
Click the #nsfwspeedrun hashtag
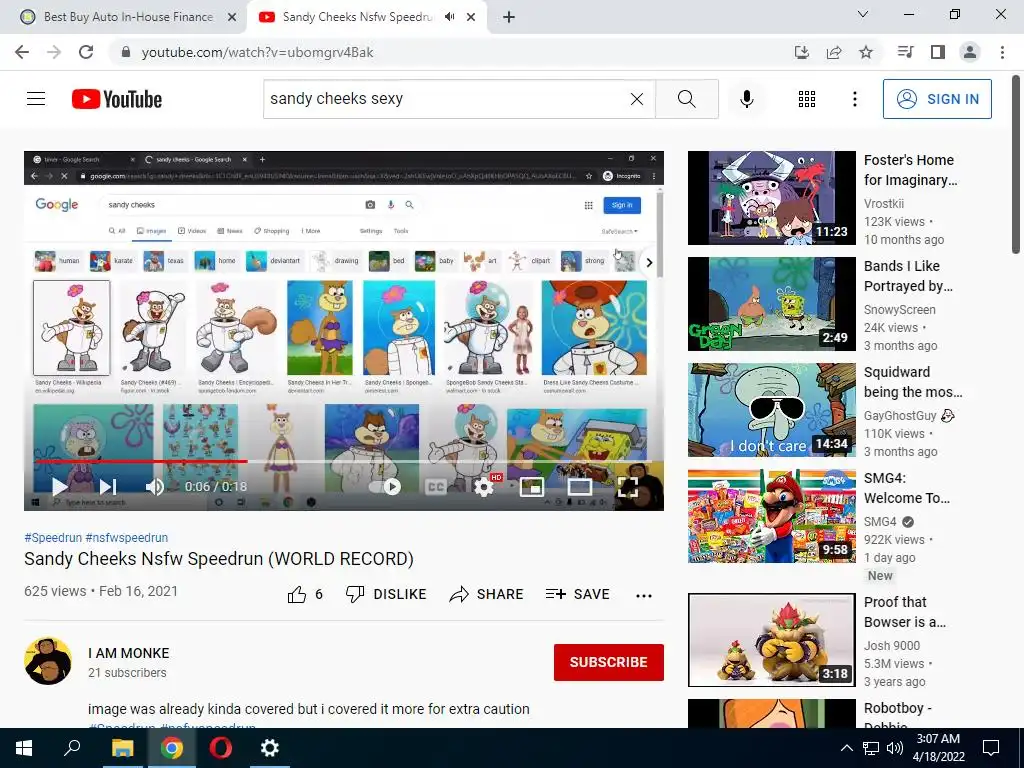click(x=127, y=537)
